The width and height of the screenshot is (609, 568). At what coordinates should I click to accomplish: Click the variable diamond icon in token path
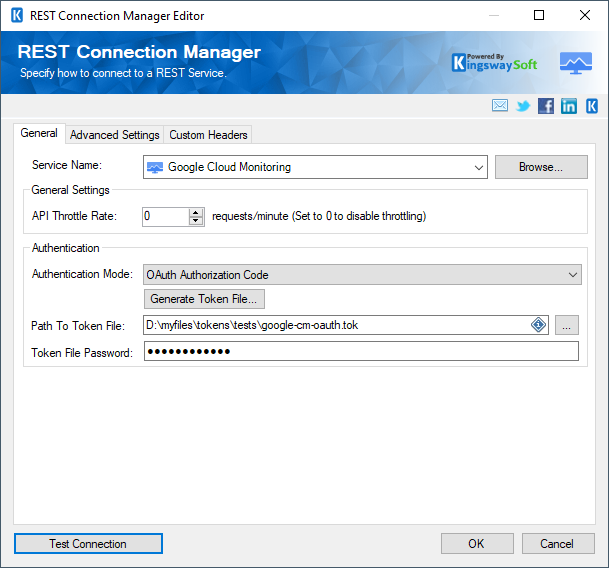coord(538,325)
